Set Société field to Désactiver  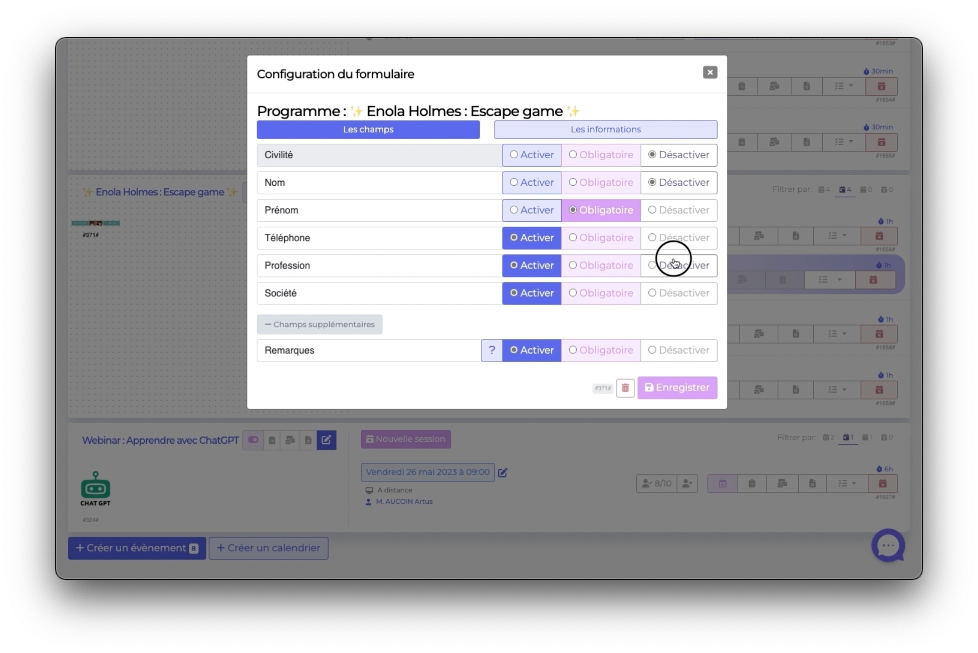(678, 293)
